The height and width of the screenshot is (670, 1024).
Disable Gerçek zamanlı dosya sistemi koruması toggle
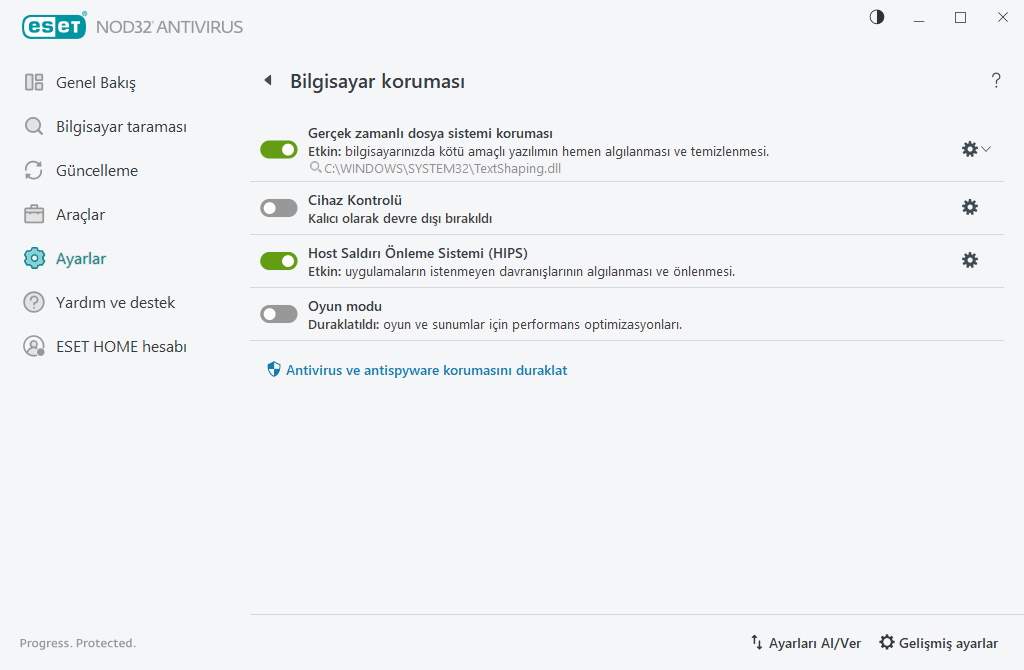tap(279, 150)
